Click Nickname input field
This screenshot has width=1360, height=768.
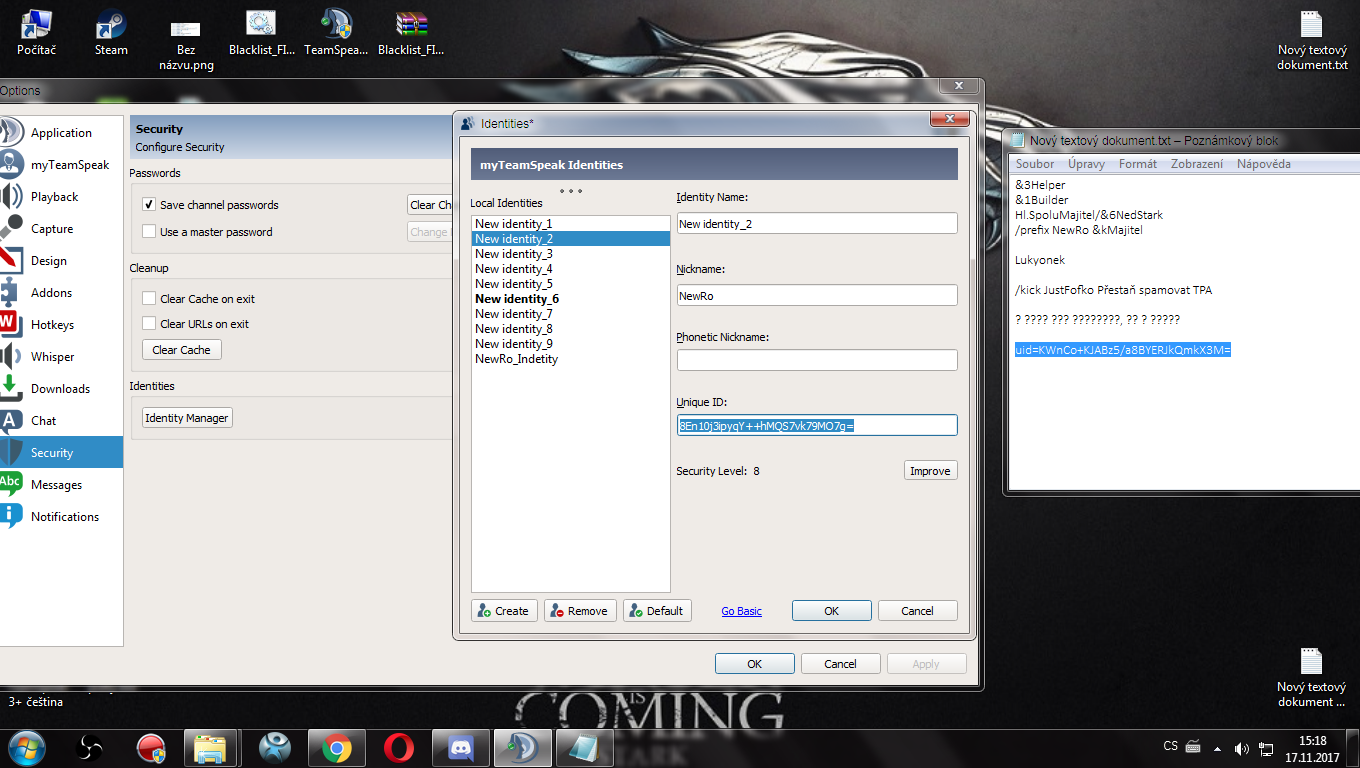[817, 296]
